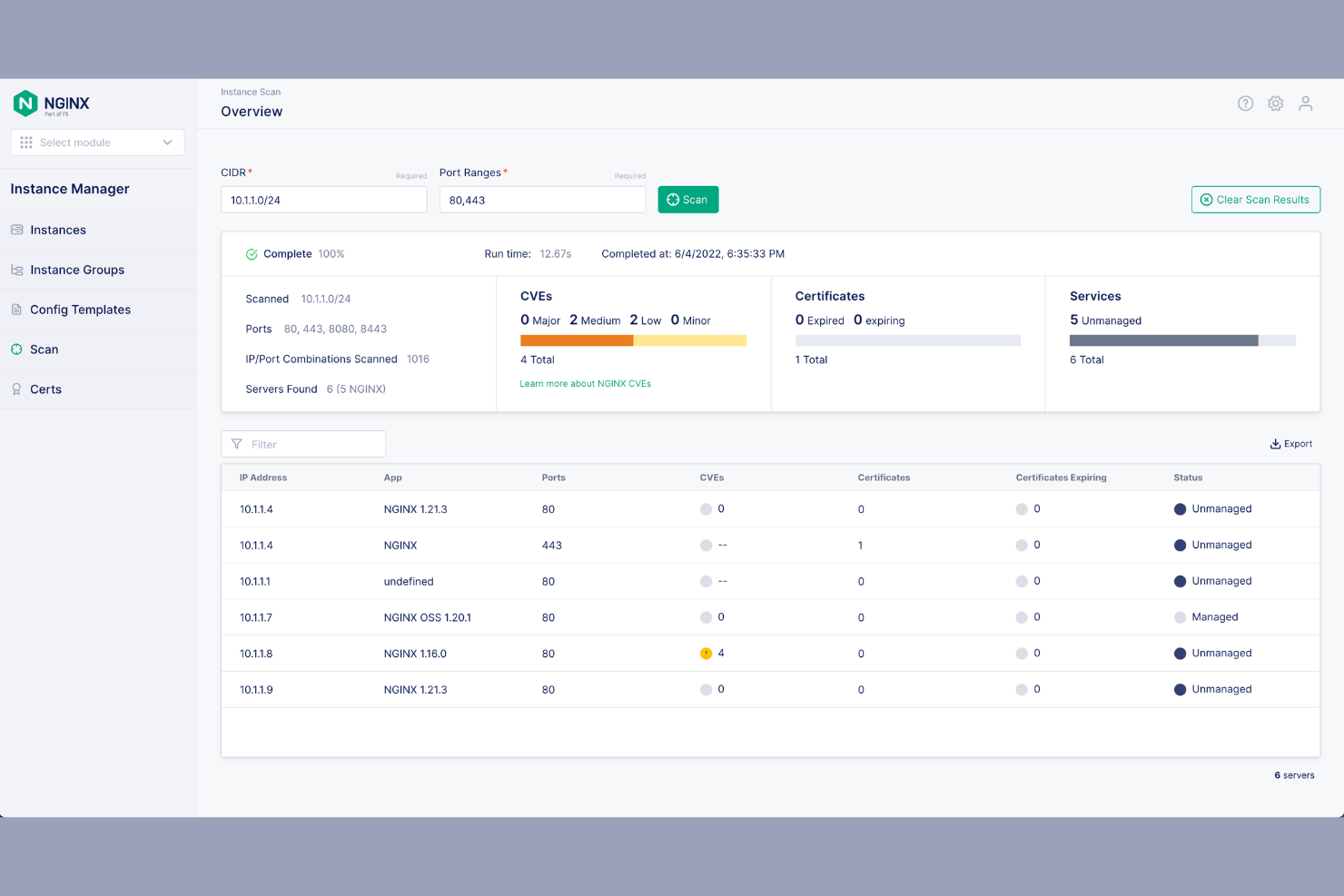Open the help question mark icon
The width and height of the screenshot is (1344, 896).
(x=1245, y=103)
